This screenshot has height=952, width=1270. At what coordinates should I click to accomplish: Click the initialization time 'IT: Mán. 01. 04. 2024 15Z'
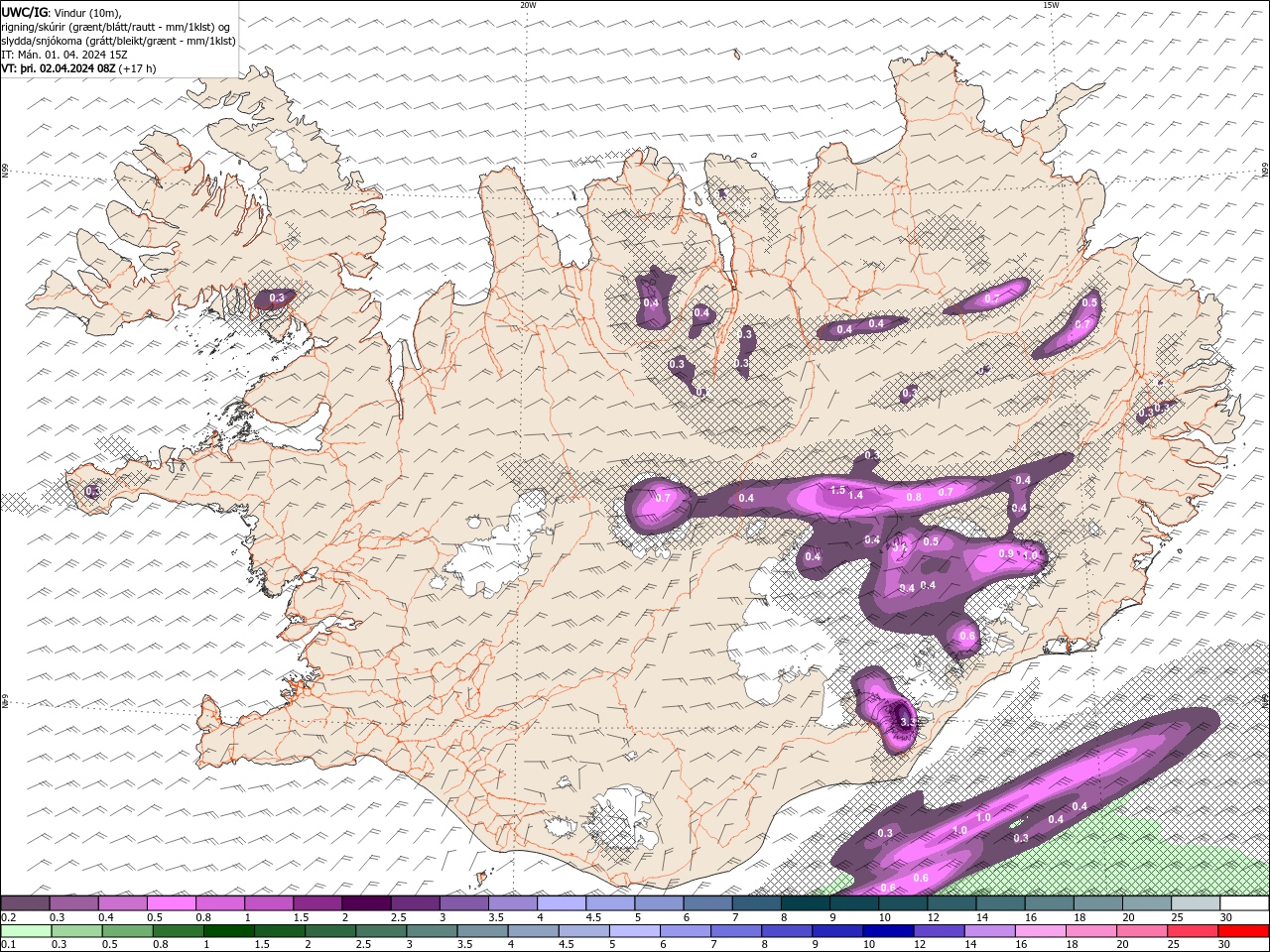coord(64,55)
